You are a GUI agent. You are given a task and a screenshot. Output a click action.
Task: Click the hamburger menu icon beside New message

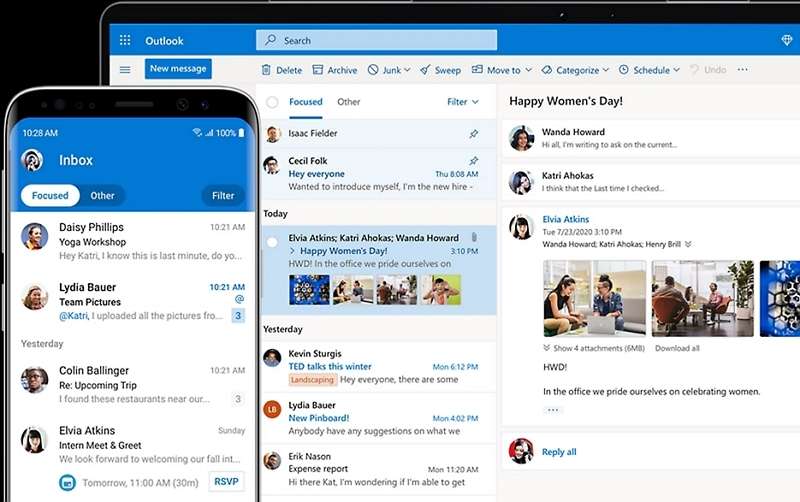coord(125,69)
